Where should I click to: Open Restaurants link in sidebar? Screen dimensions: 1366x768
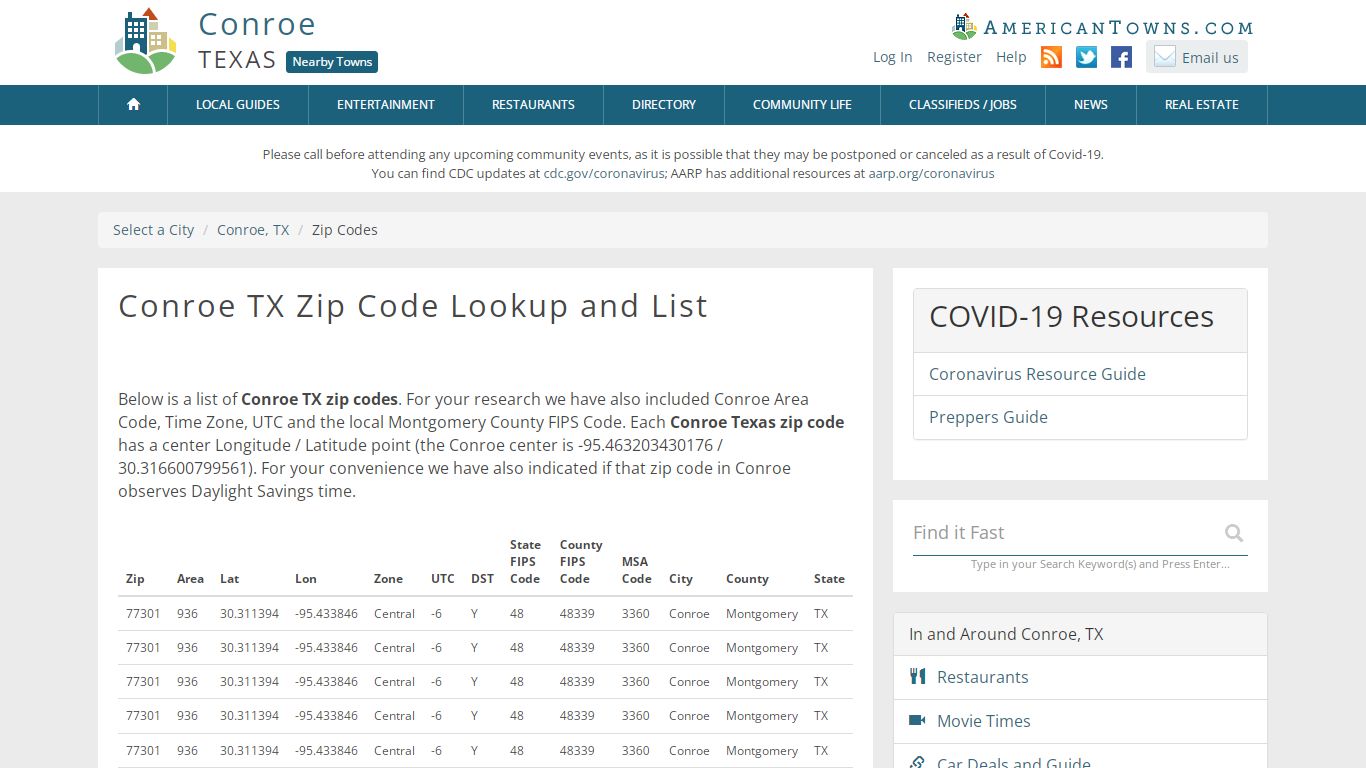pos(982,677)
